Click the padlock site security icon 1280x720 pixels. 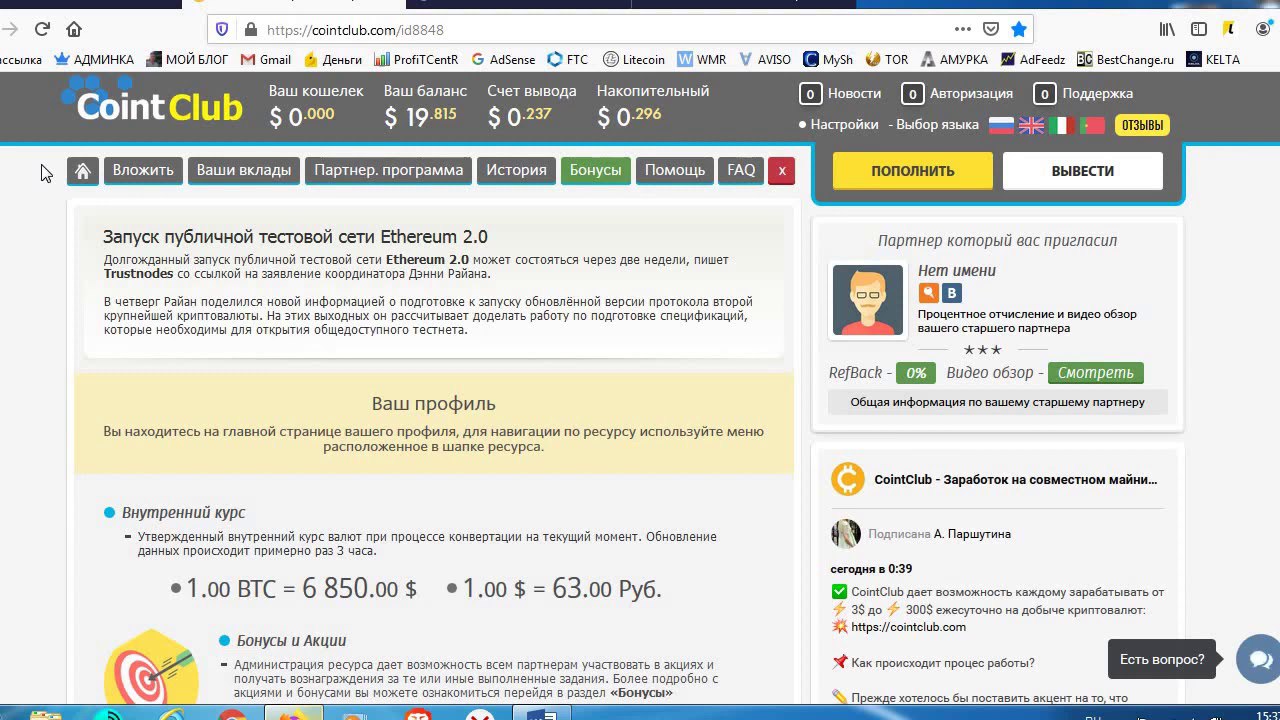pyautogui.click(x=249, y=29)
